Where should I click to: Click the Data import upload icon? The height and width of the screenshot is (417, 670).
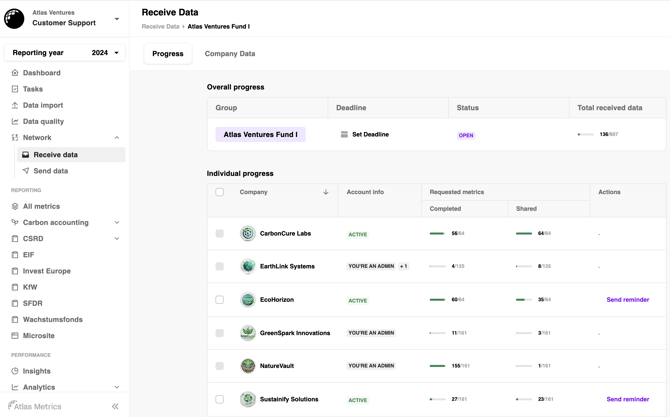(15, 105)
